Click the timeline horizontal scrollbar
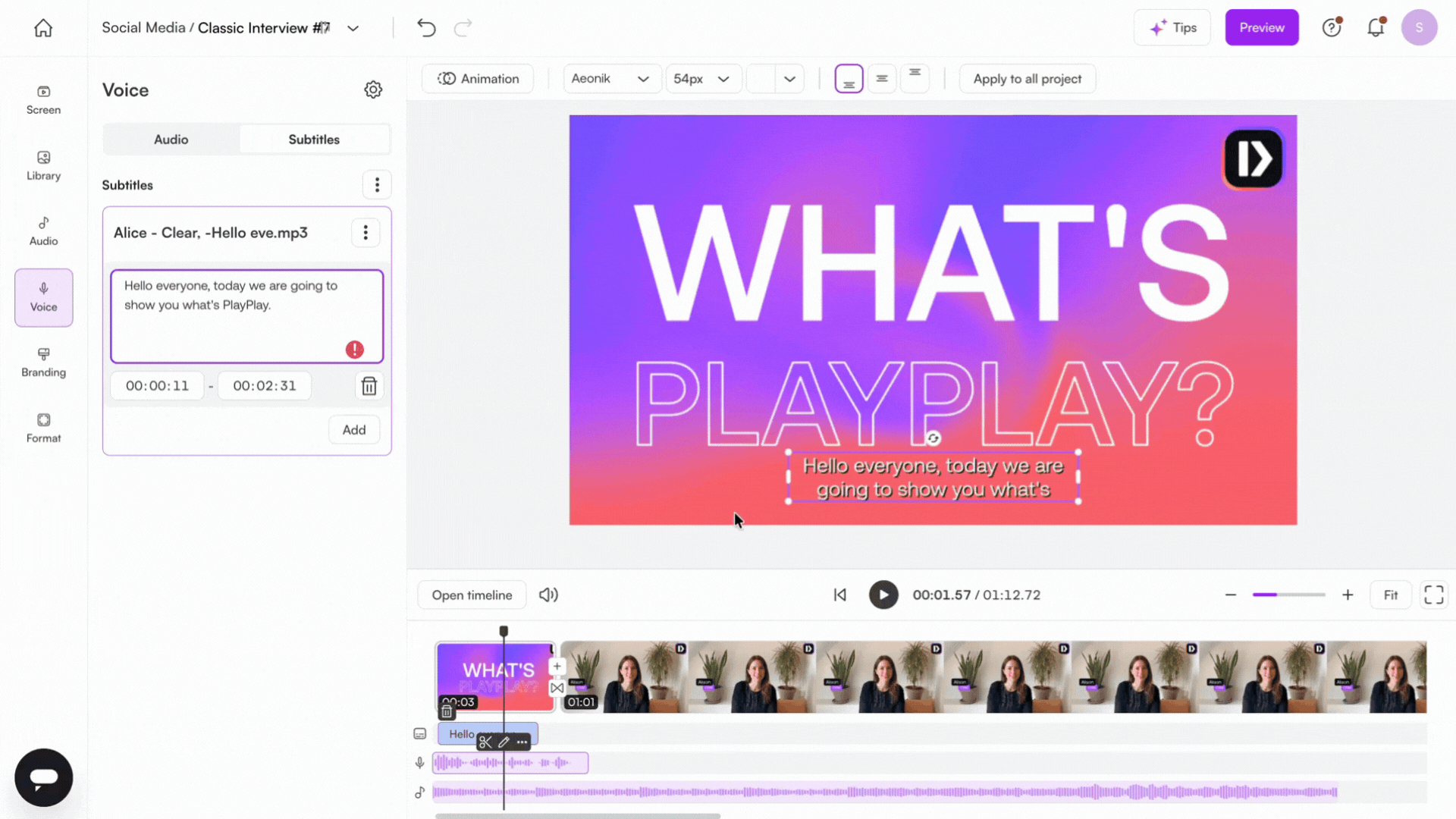The width and height of the screenshot is (1456, 819). 578,816
